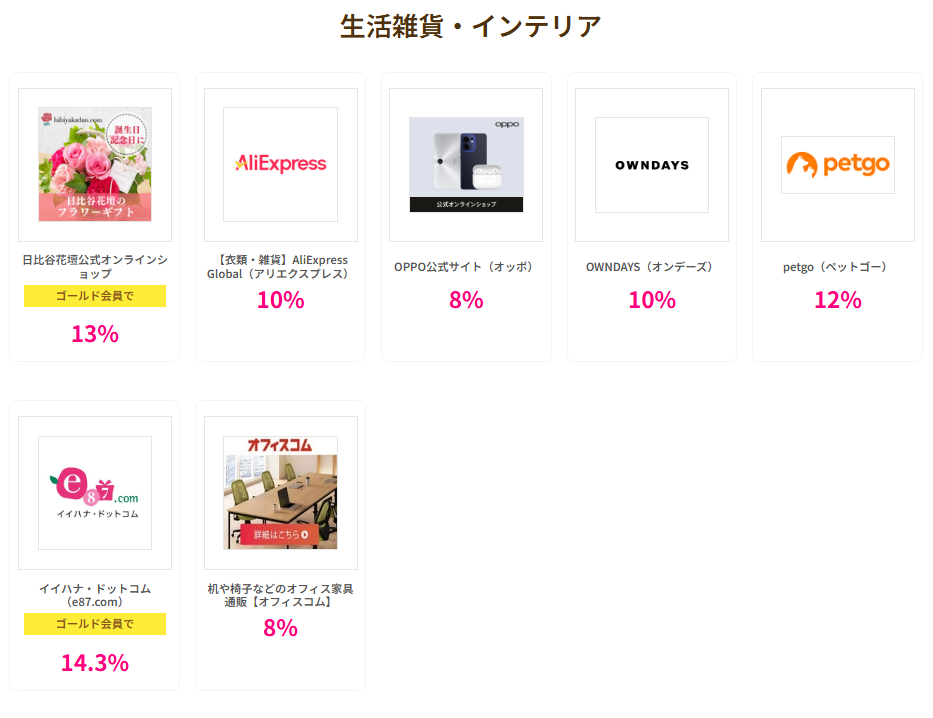Viewport: 933px width, 718px height.
Task: Open 日比谷花壇公式オンラインショップ shop name link
Action: [x=95, y=266]
